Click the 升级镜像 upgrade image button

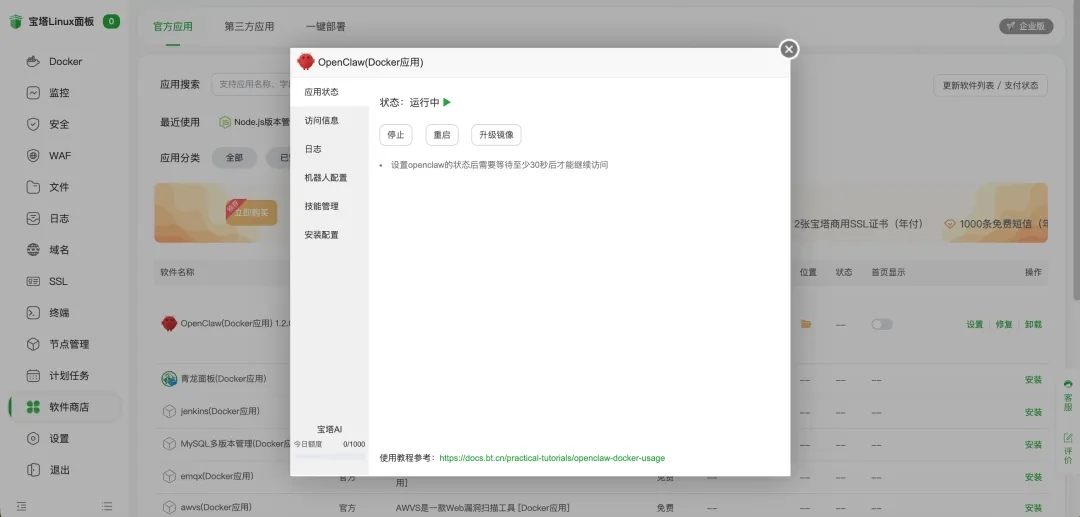[x=497, y=135]
